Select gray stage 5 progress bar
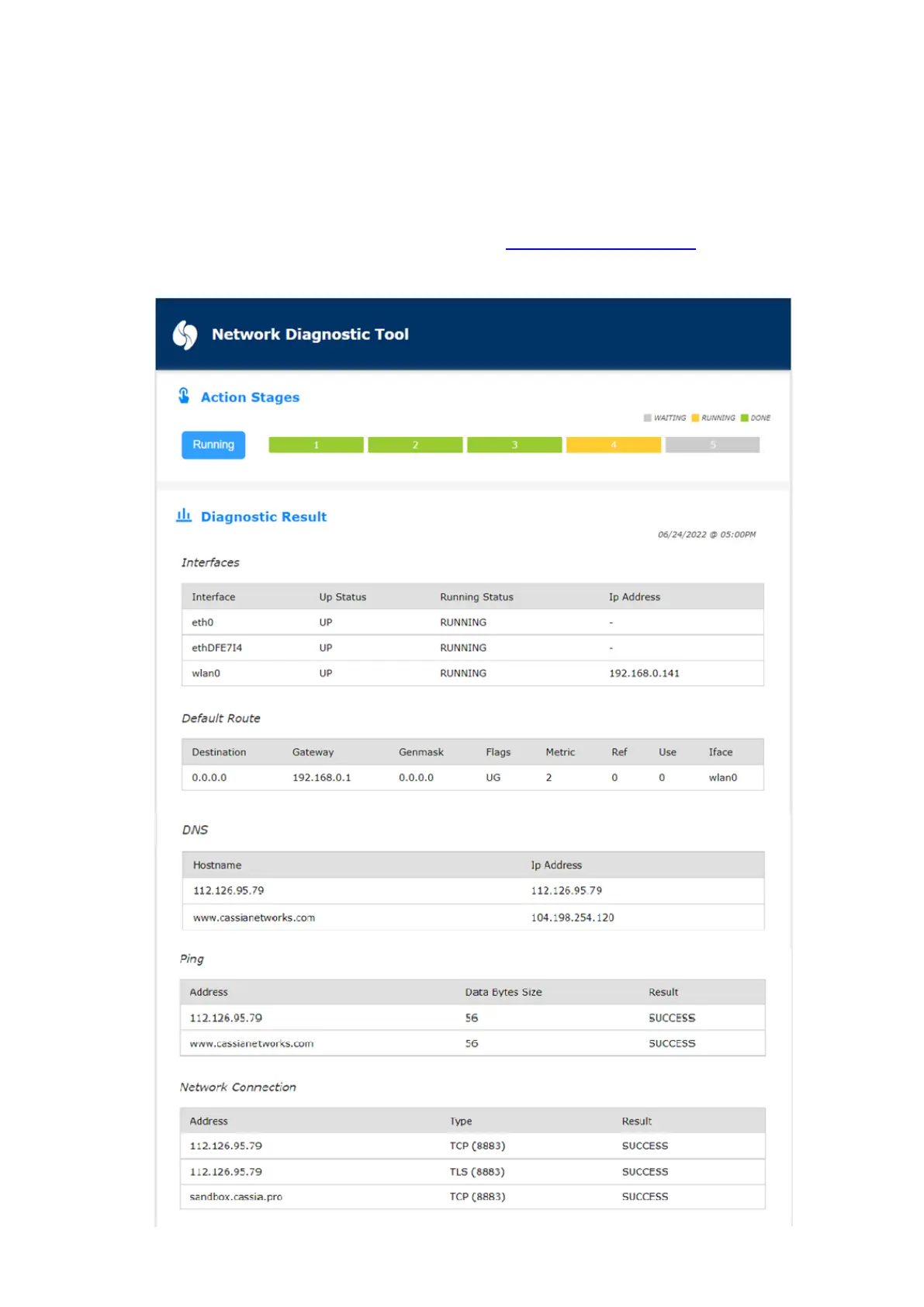The image size is (924, 1307). pyautogui.click(x=712, y=445)
